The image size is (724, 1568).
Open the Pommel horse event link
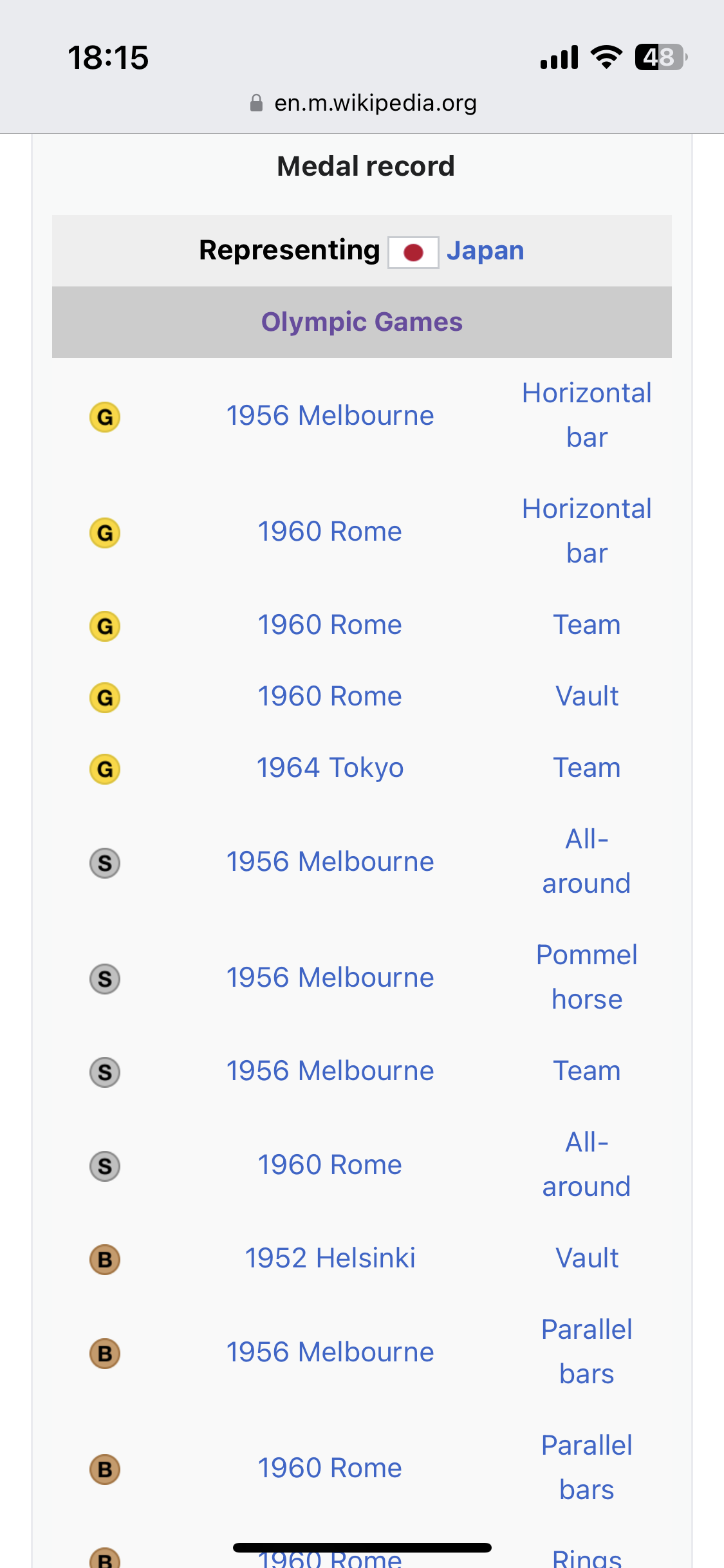[587, 977]
